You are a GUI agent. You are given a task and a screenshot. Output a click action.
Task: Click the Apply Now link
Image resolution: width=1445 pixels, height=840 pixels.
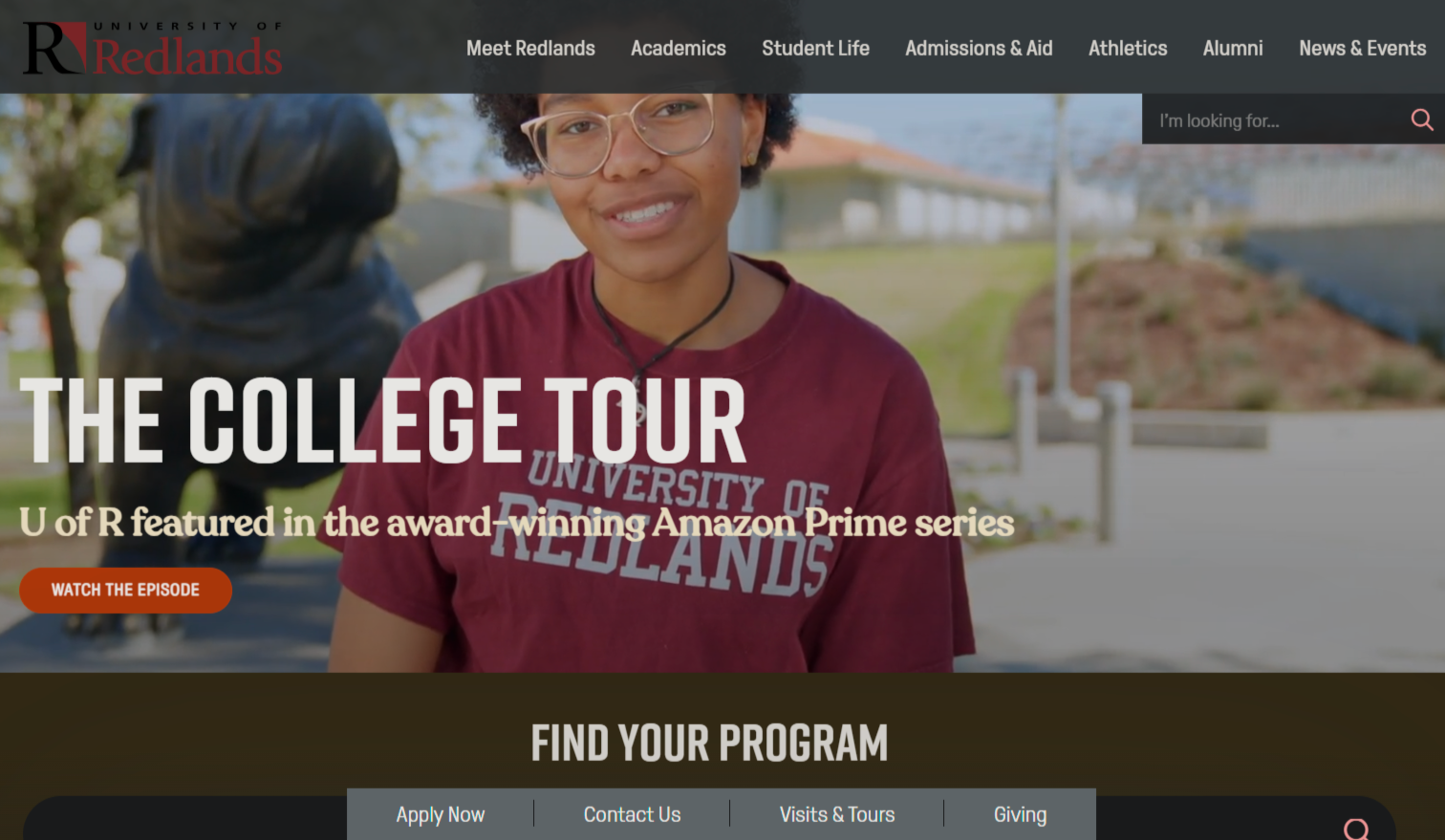pyautogui.click(x=441, y=814)
